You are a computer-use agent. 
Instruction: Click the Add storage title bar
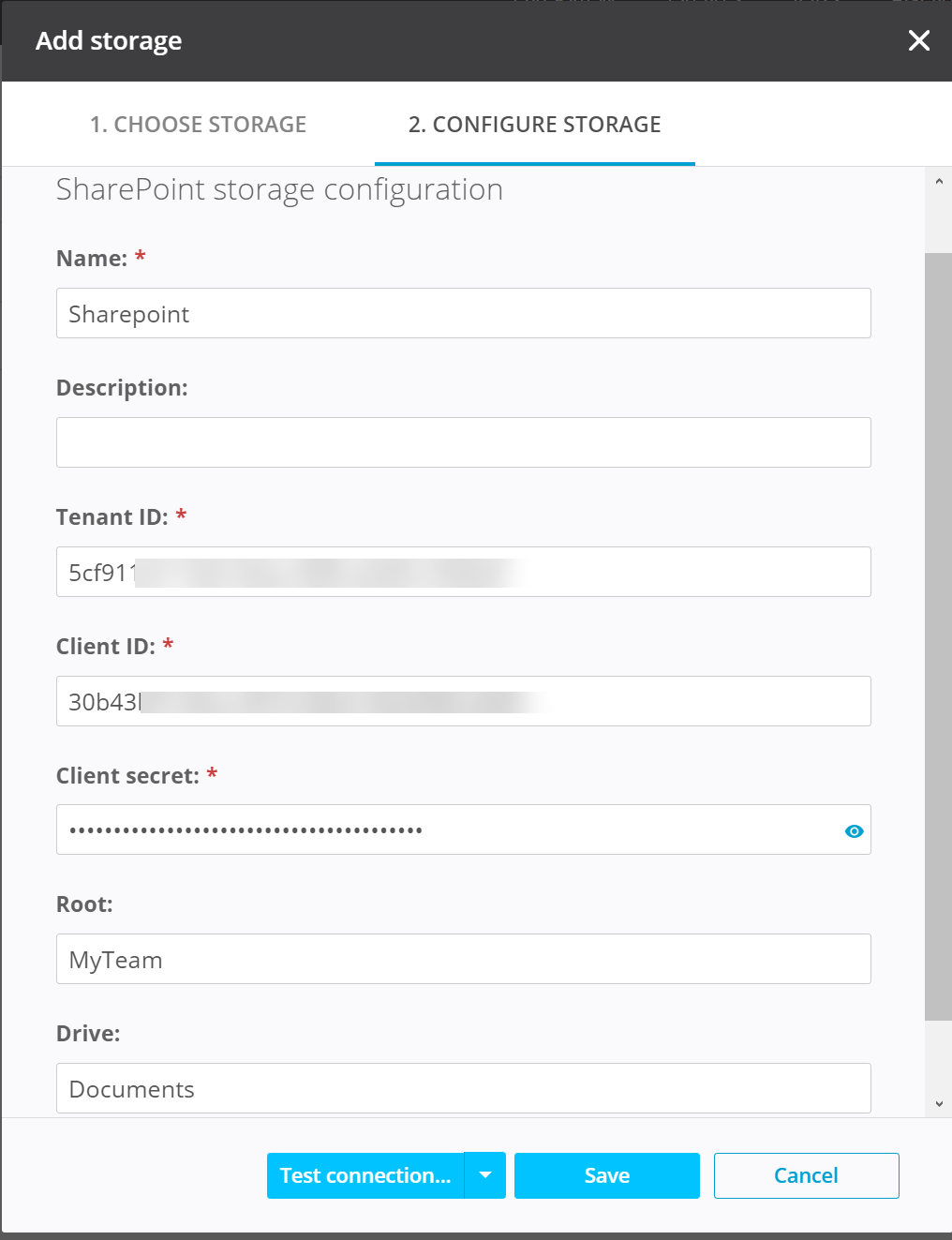pyautogui.click(x=108, y=40)
